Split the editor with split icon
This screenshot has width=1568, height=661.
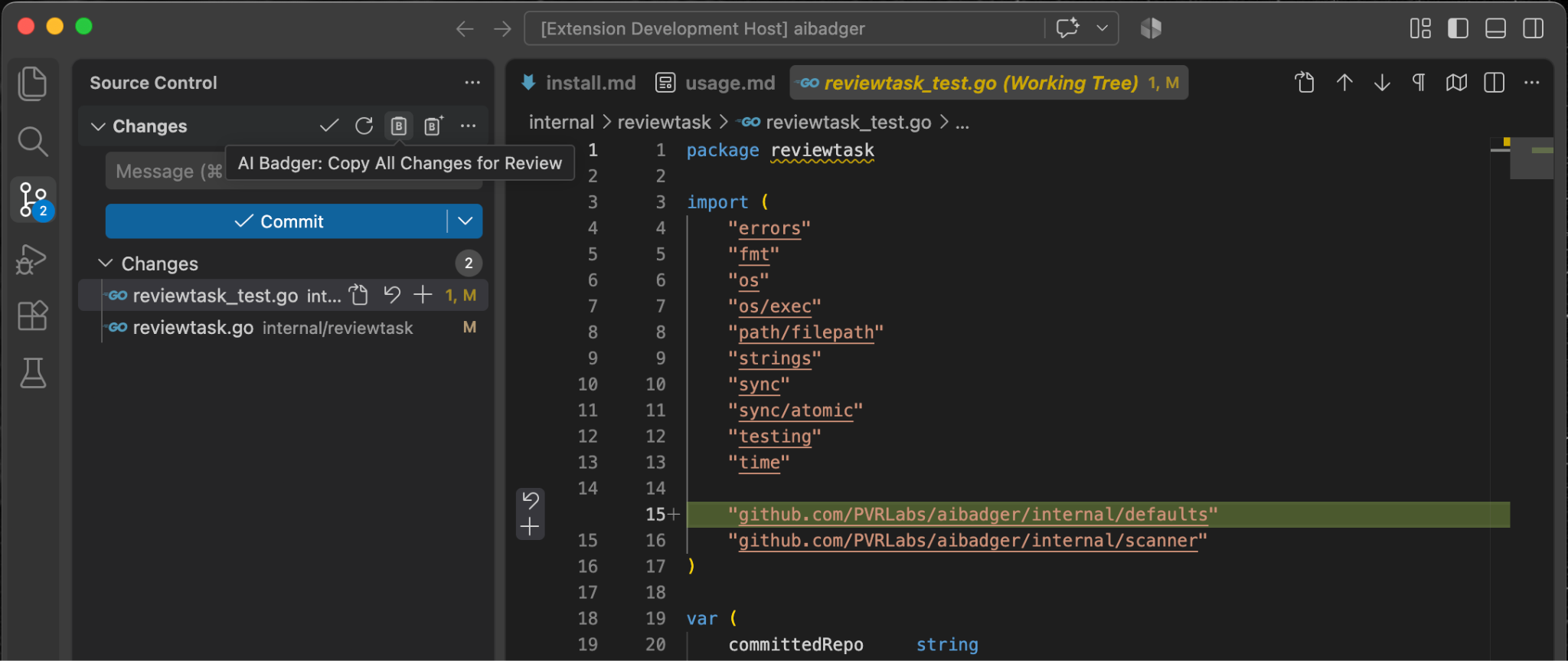point(1494,82)
